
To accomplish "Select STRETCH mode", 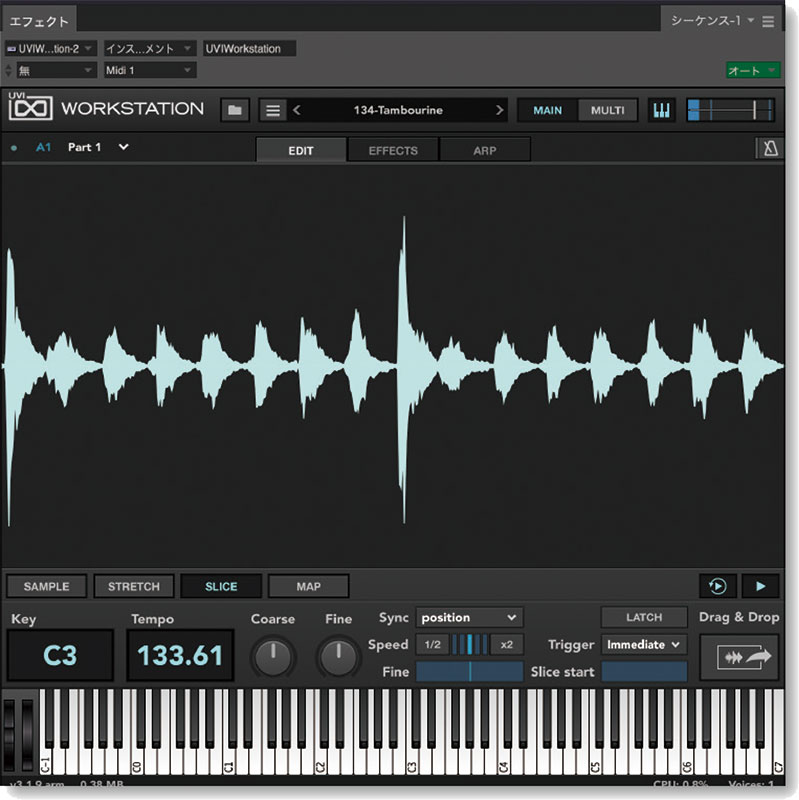I will [x=134, y=586].
